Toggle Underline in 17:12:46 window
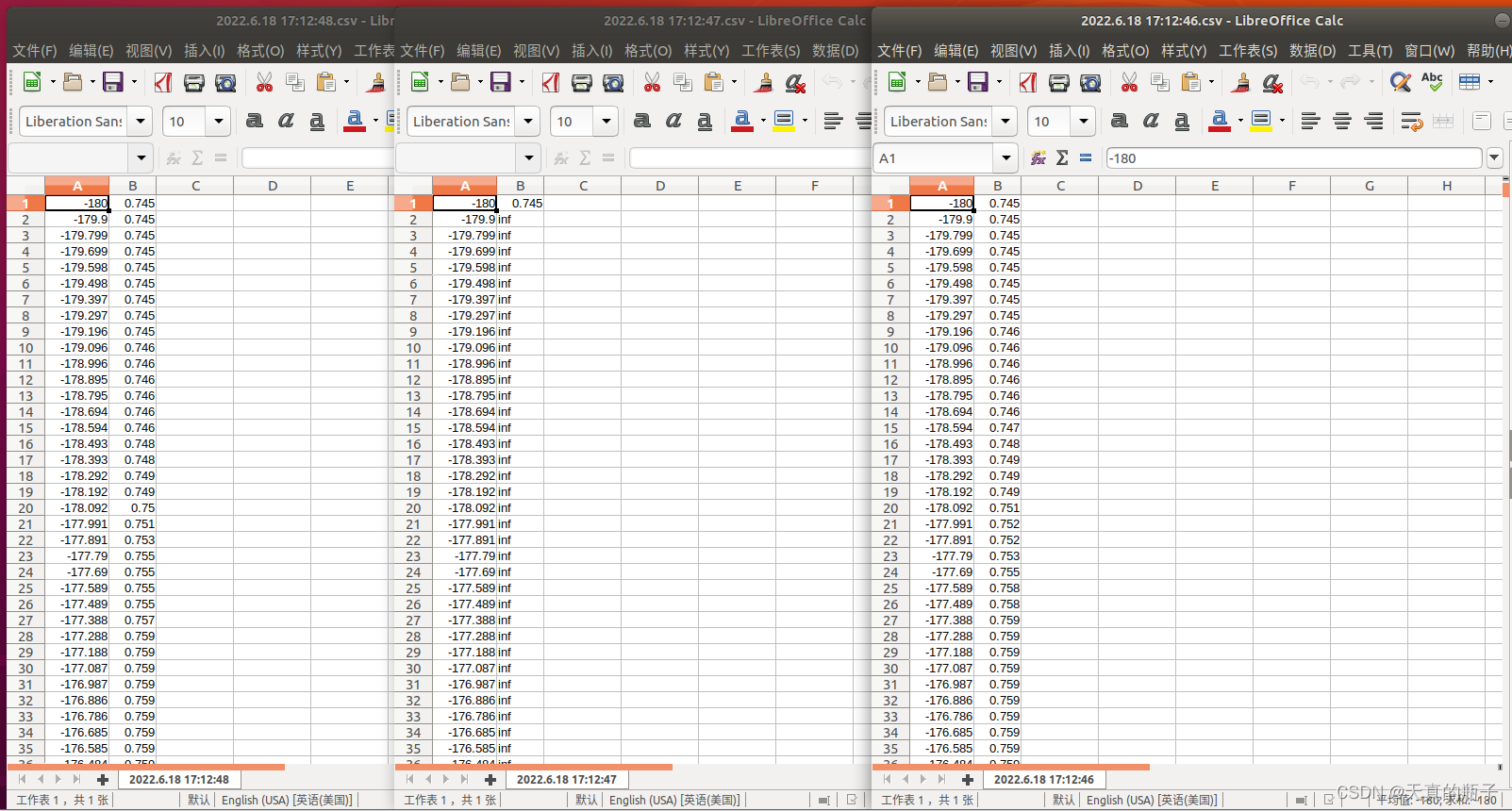Viewport: 1512px width, 811px height. point(1182,121)
